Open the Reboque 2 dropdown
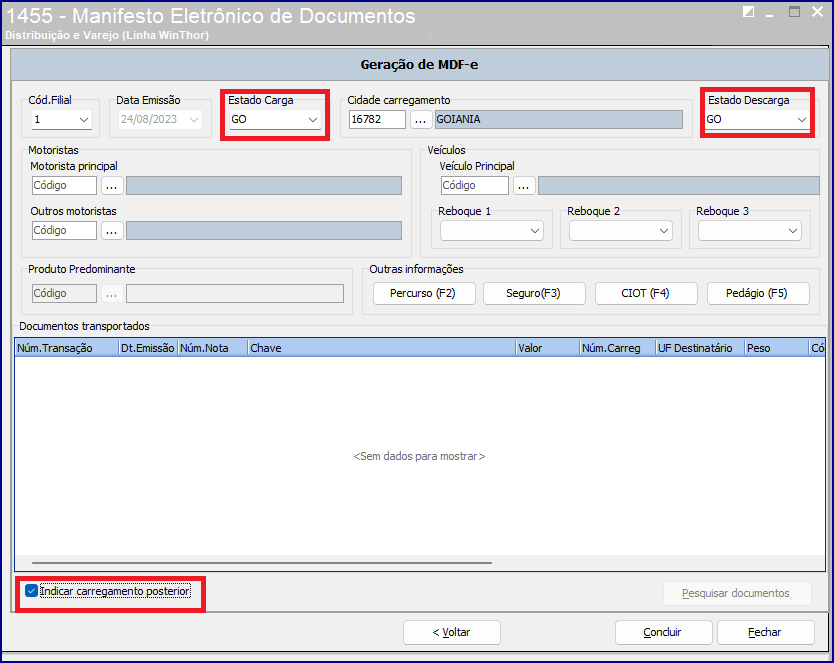This screenshot has width=834, height=663. pyautogui.click(x=621, y=231)
